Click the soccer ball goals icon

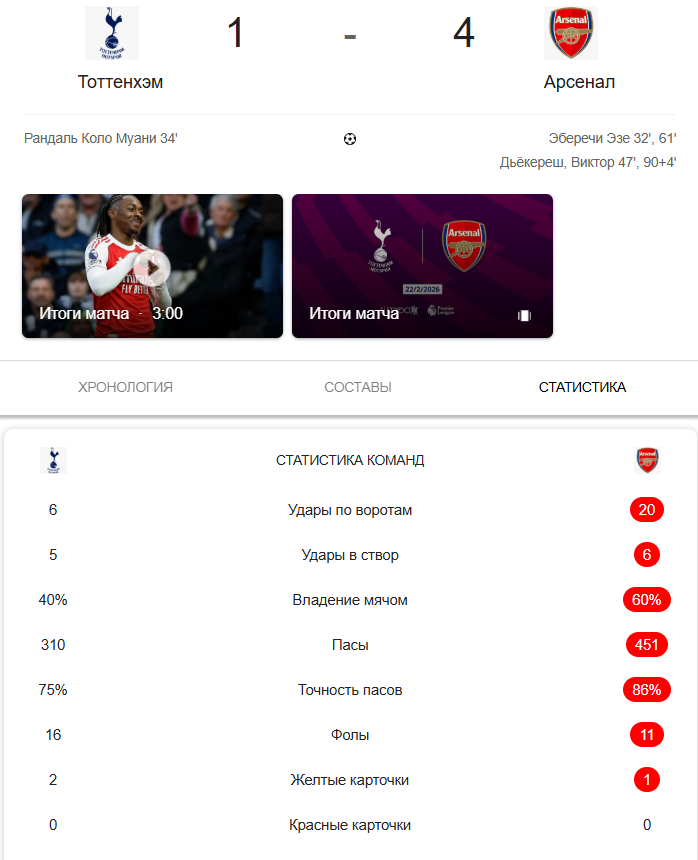tap(349, 139)
